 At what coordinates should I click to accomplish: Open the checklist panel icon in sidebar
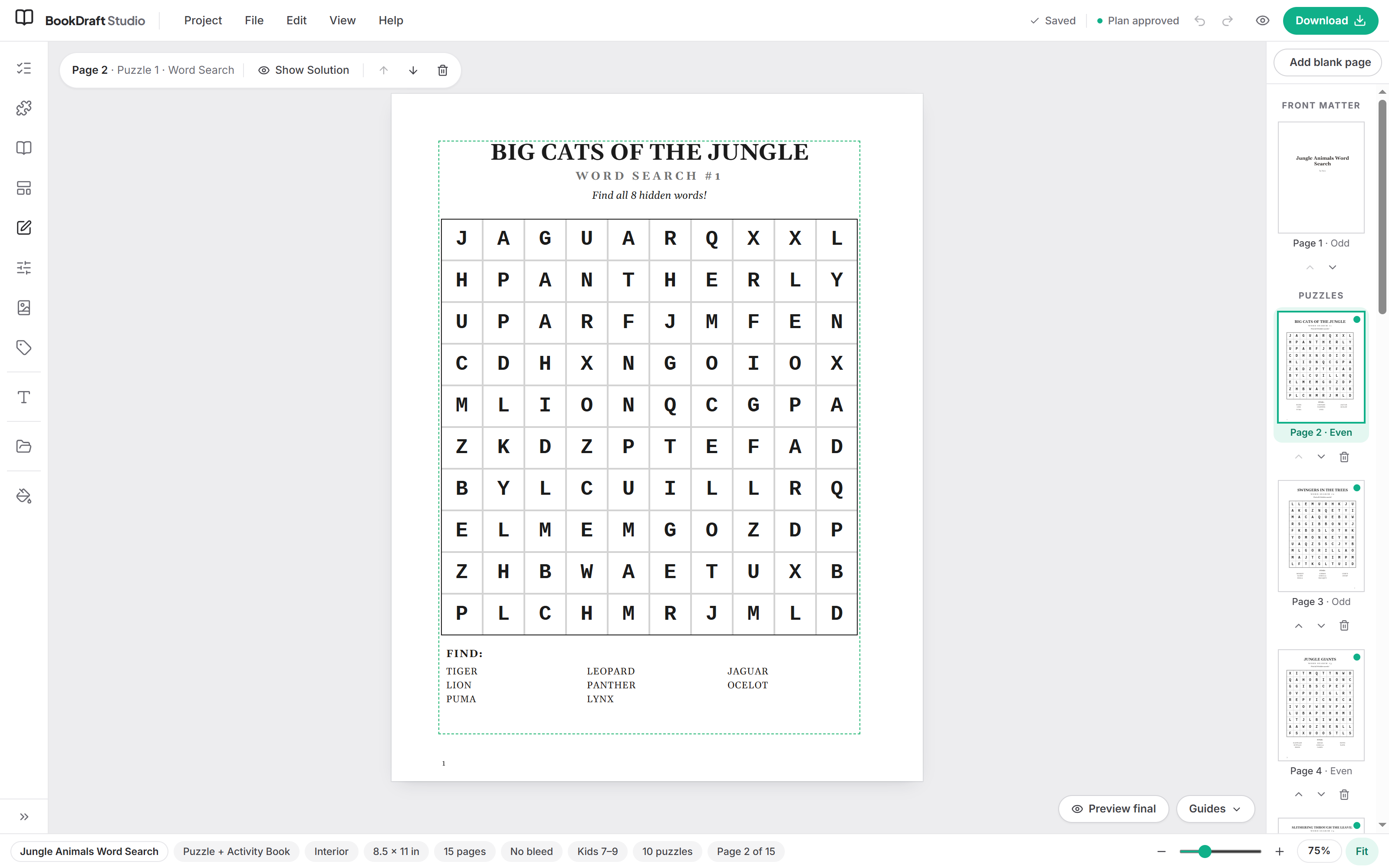pyautogui.click(x=23, y=68)
